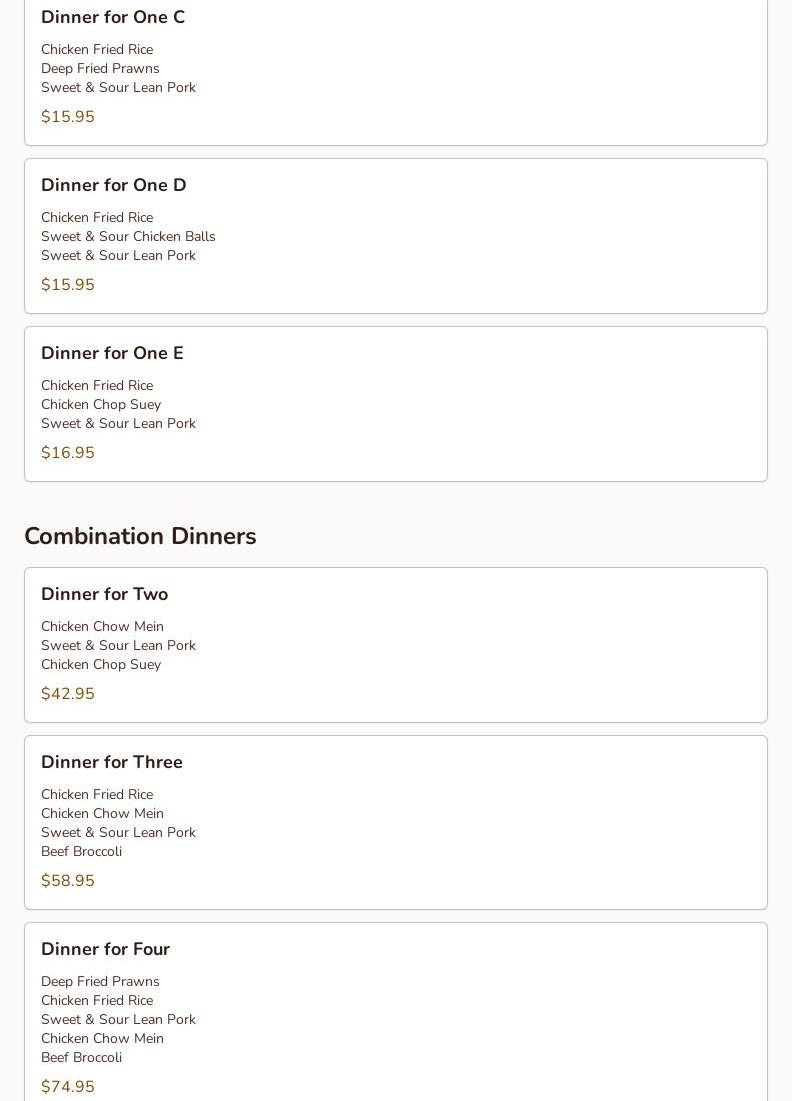This screenshot has height=1101, width=792.
Task: Choose the Dinner for Four heading
Action: point(105,949)
